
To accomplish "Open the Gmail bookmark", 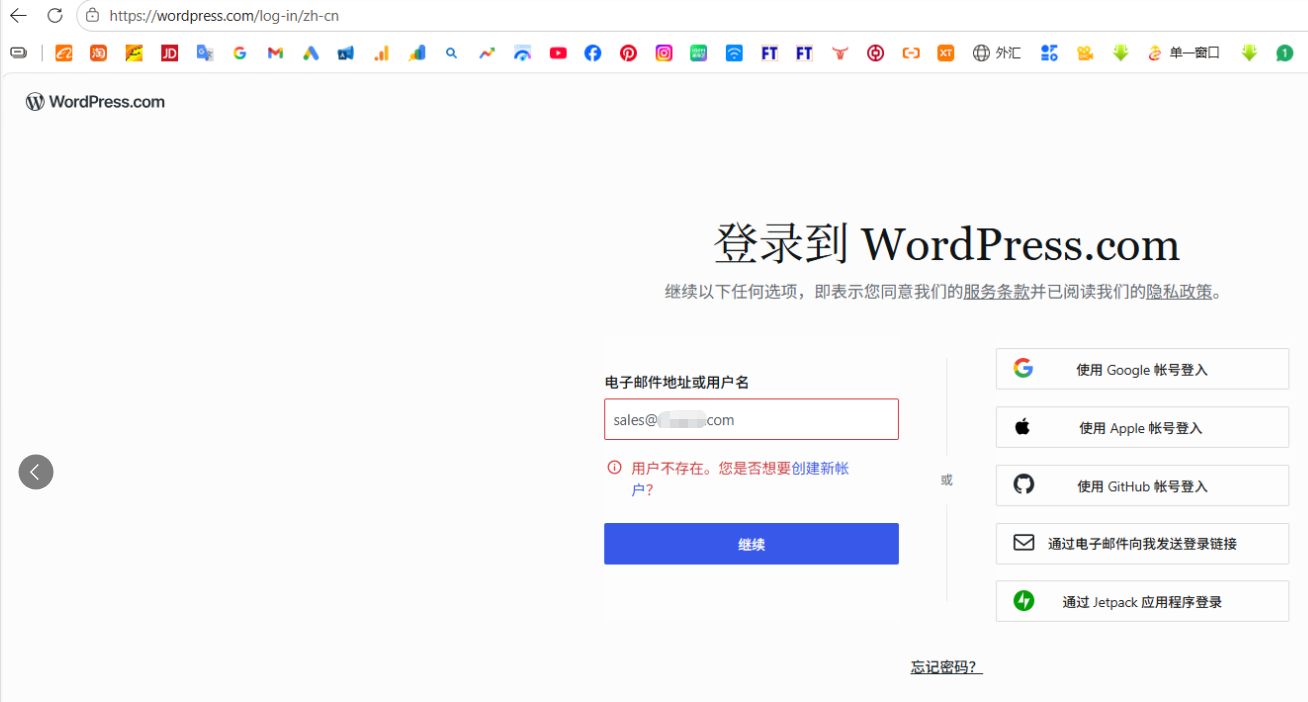I will [275, 53].
